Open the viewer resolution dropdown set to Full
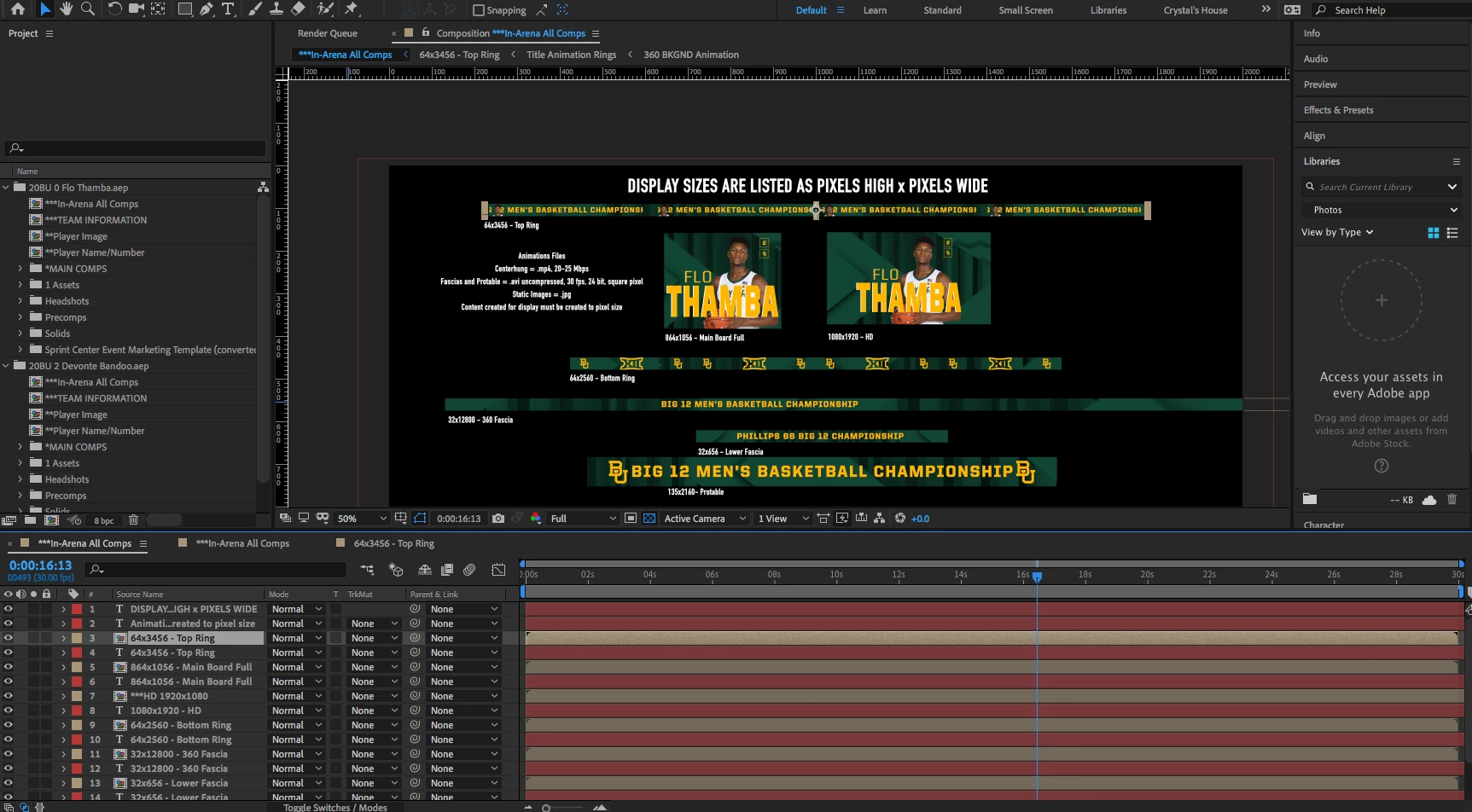1472x812 pixels. [583, 519]
